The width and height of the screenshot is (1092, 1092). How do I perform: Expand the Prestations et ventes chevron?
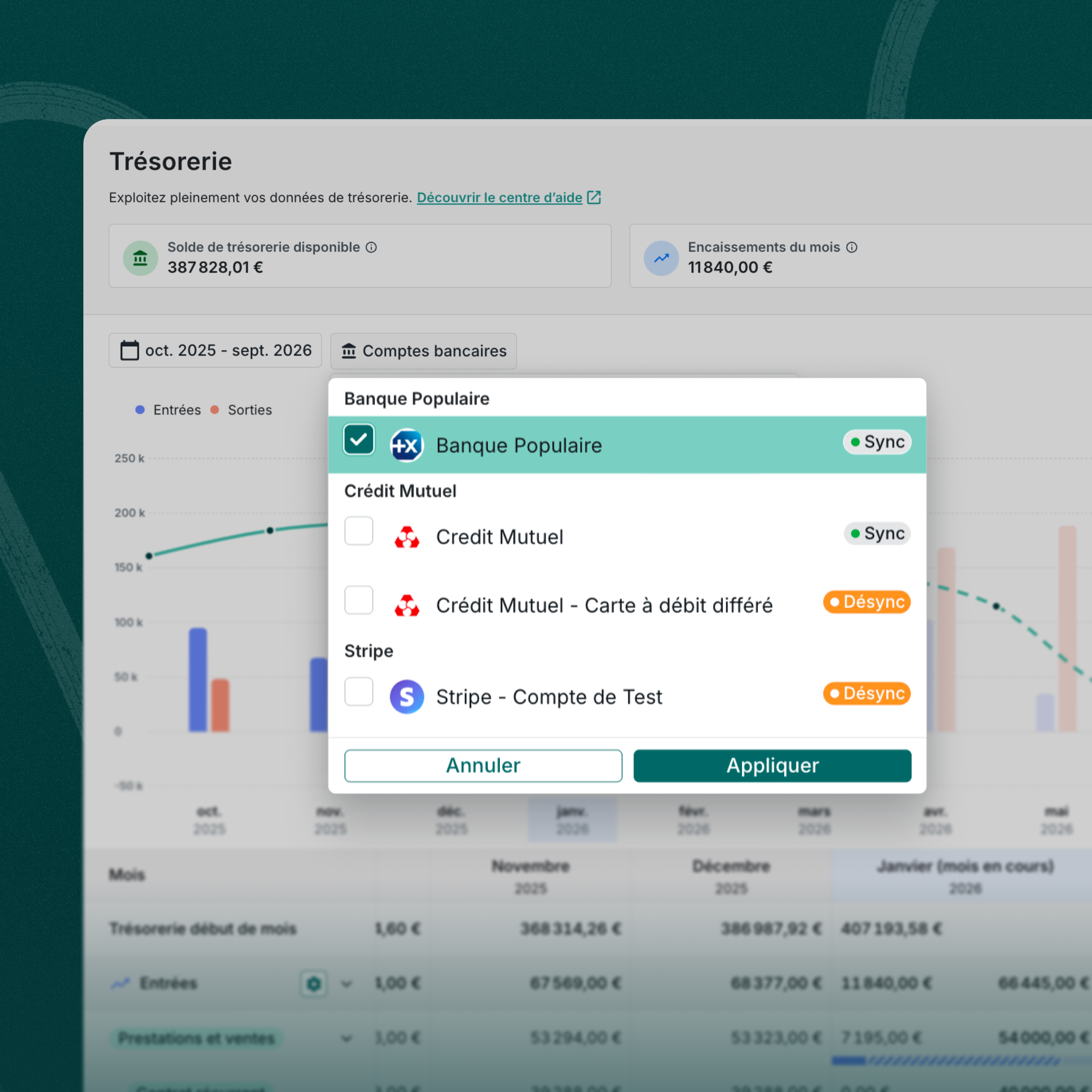(347, 1038)
